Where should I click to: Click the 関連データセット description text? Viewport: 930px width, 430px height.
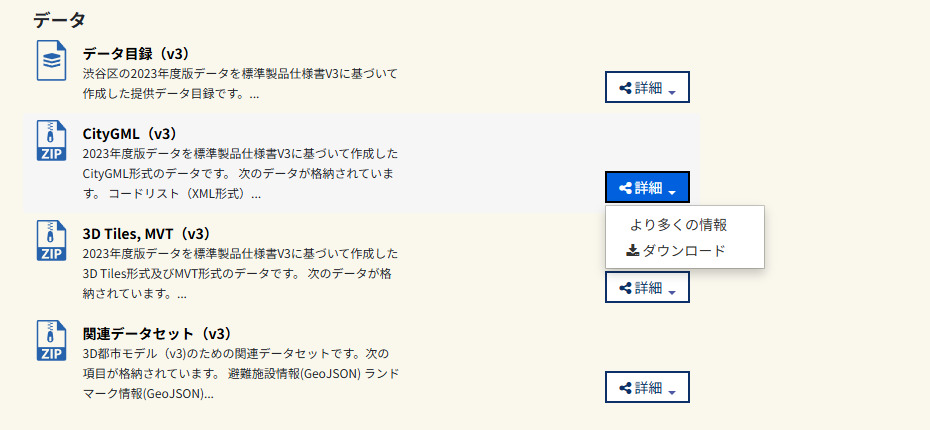(x=240, y=374)
